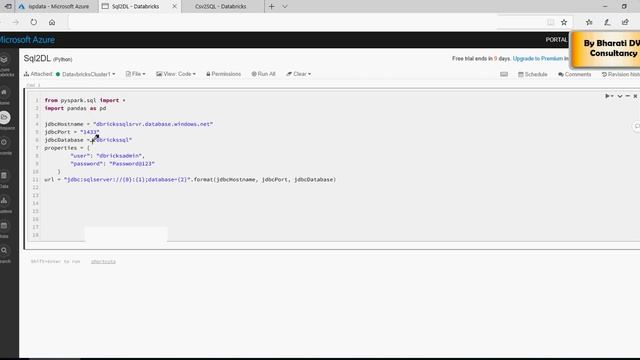Open the cell actions chevron menu
Screen dimensions: 640x360
point(620,96)
